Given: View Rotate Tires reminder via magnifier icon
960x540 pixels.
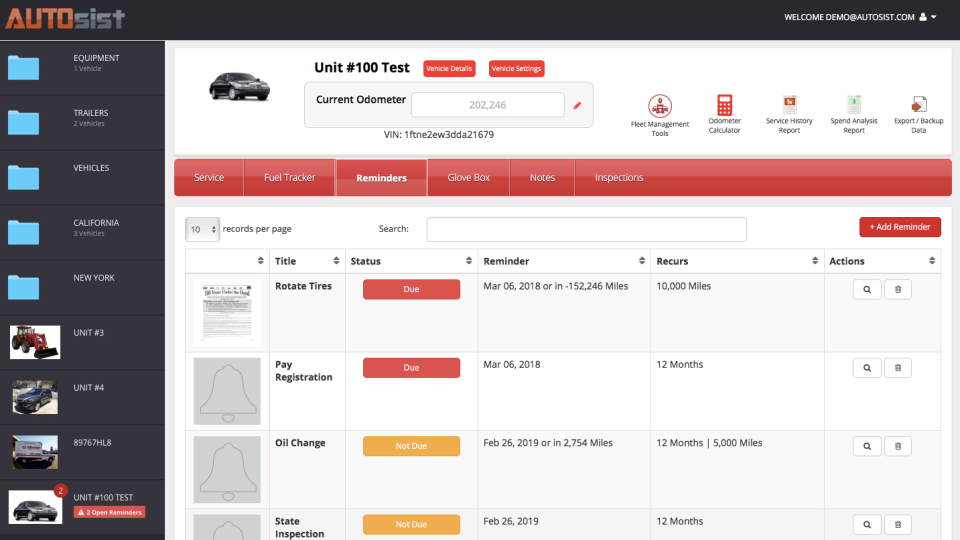Looking at the screenshot, I should pos(867,290).
